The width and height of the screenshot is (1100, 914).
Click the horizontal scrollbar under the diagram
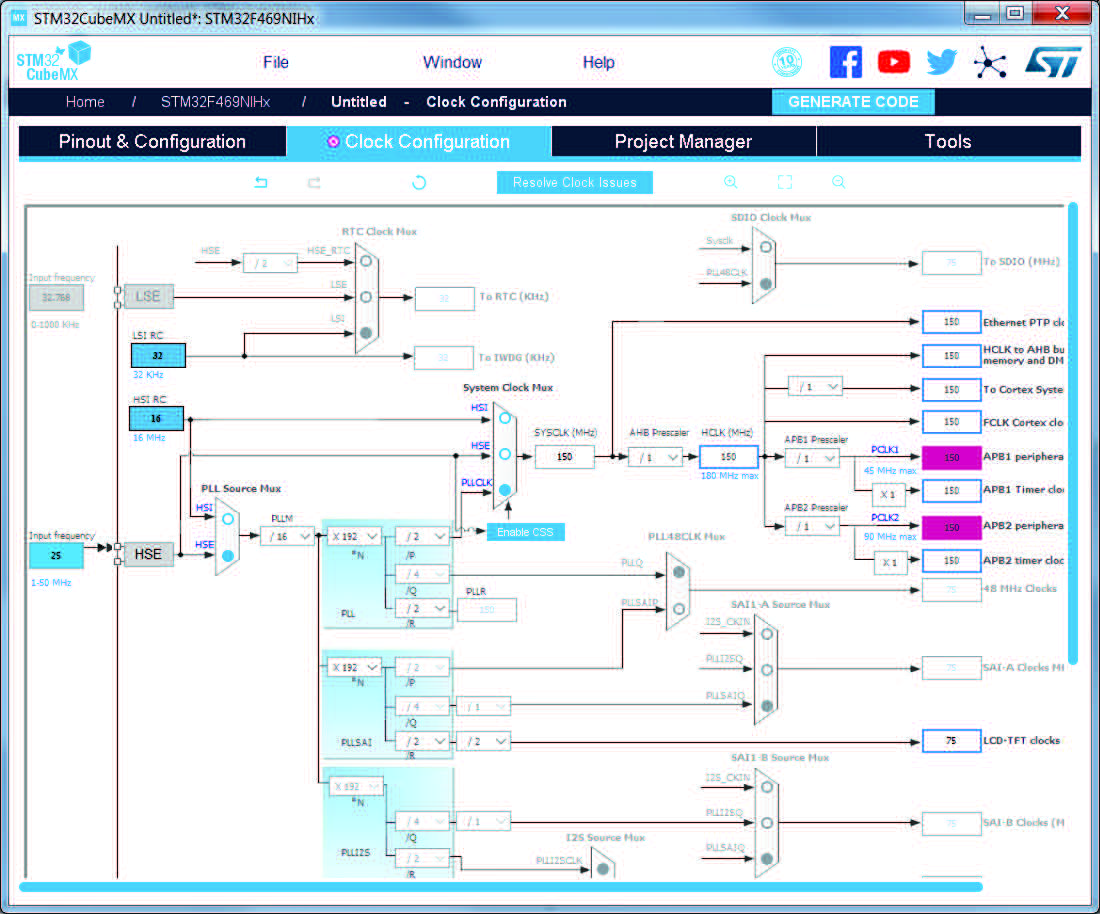501,887
